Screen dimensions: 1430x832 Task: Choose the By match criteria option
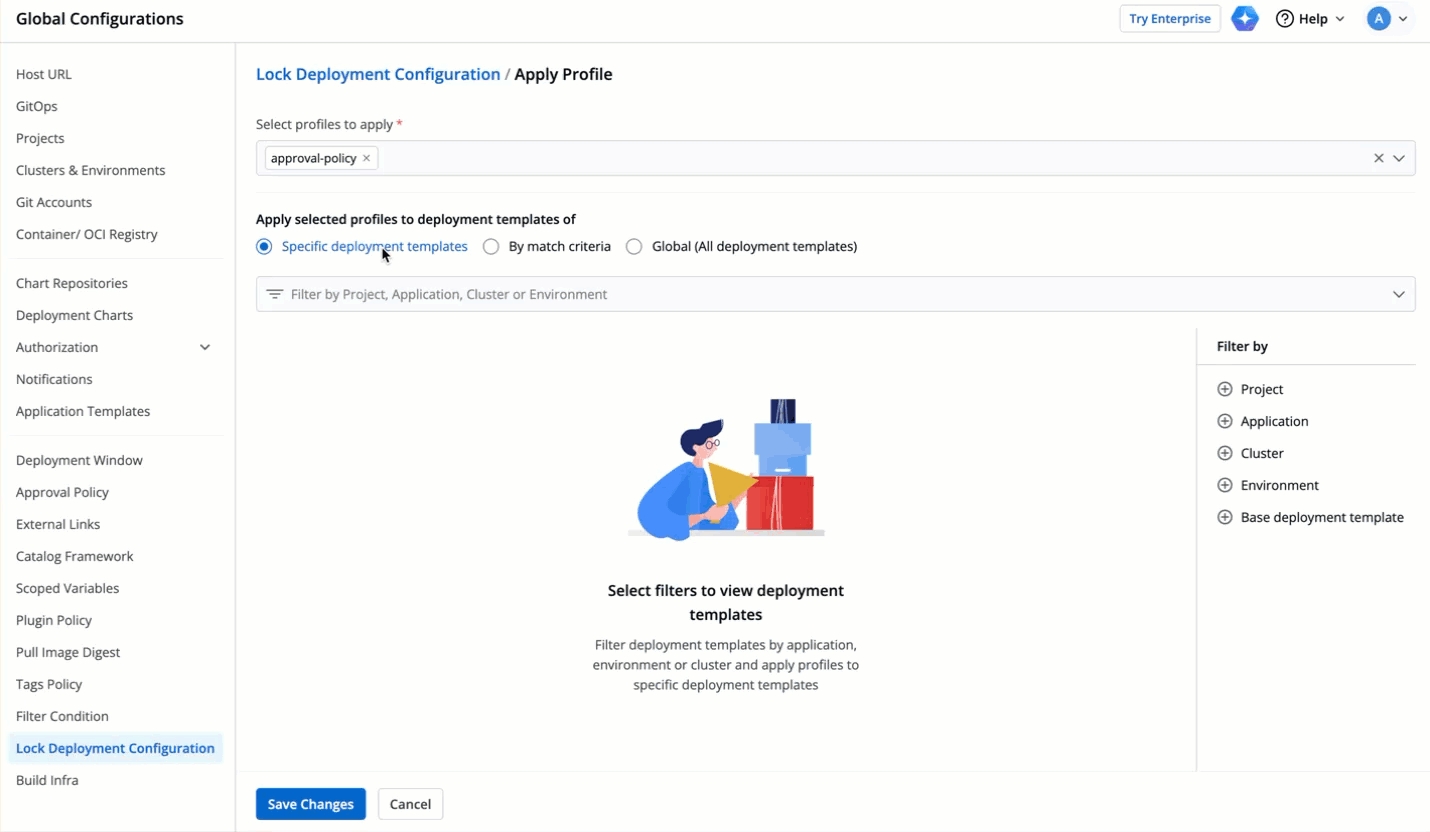(491, 246)
